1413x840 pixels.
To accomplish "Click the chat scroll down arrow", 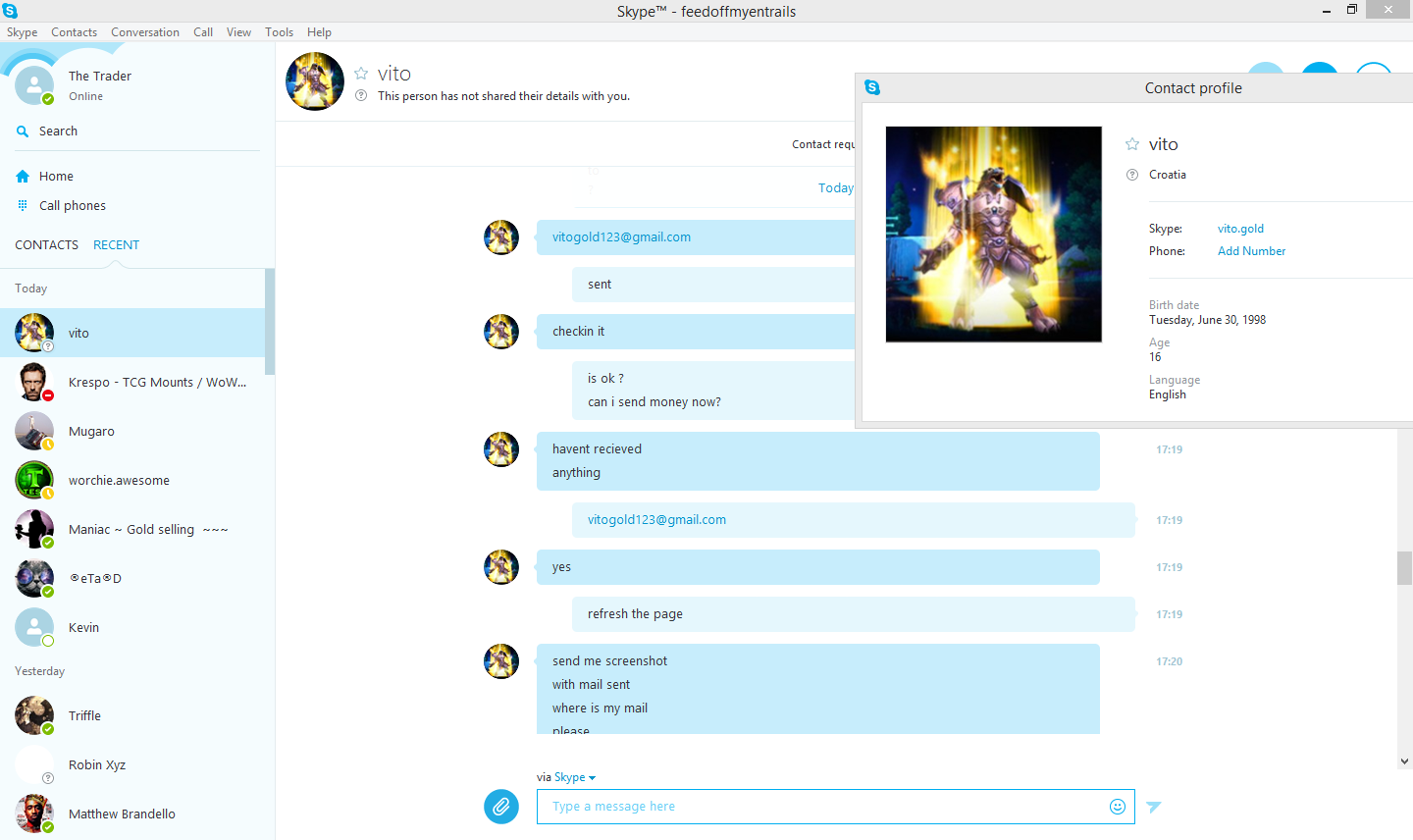I will click(1405, 761).
